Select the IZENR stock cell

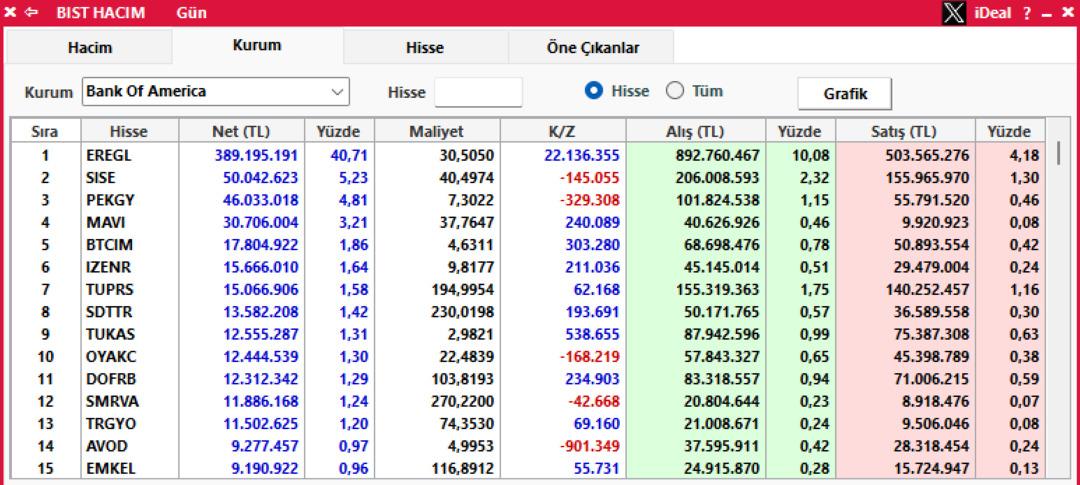pyautogui.click(x=130, y=267)
